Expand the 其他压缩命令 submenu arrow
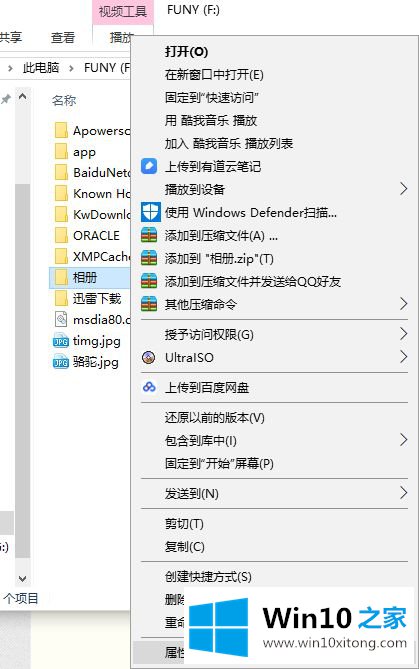419x669 pixels. click(x=403, y=304)
